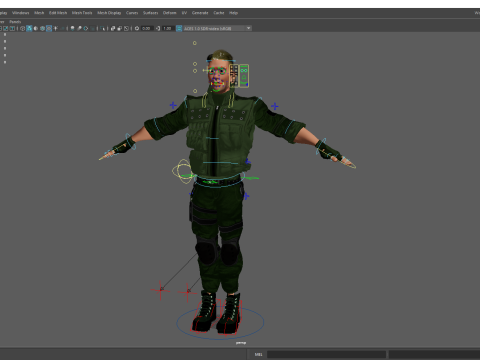Viewport: 480px width, 360px height.
Task: Select the blue ground circle master control
Action: click(220, 322)
